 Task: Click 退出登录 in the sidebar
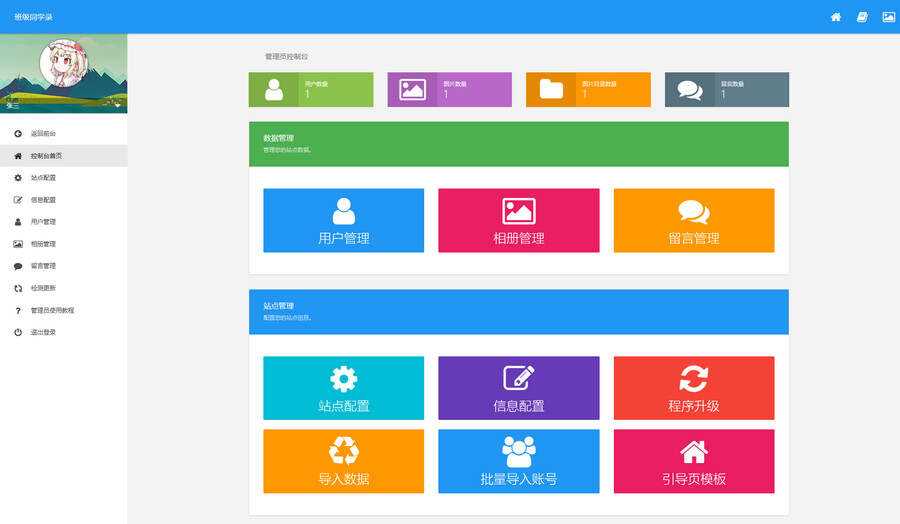click(x=43, y=332)
